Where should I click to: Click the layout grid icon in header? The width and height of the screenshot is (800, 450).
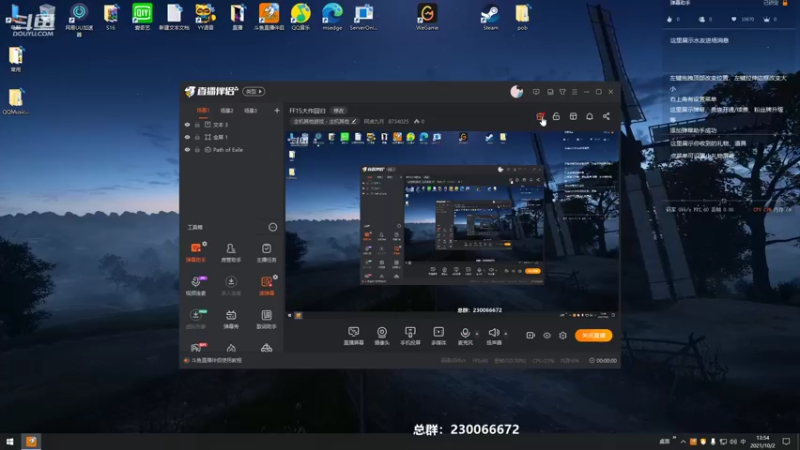573,116
